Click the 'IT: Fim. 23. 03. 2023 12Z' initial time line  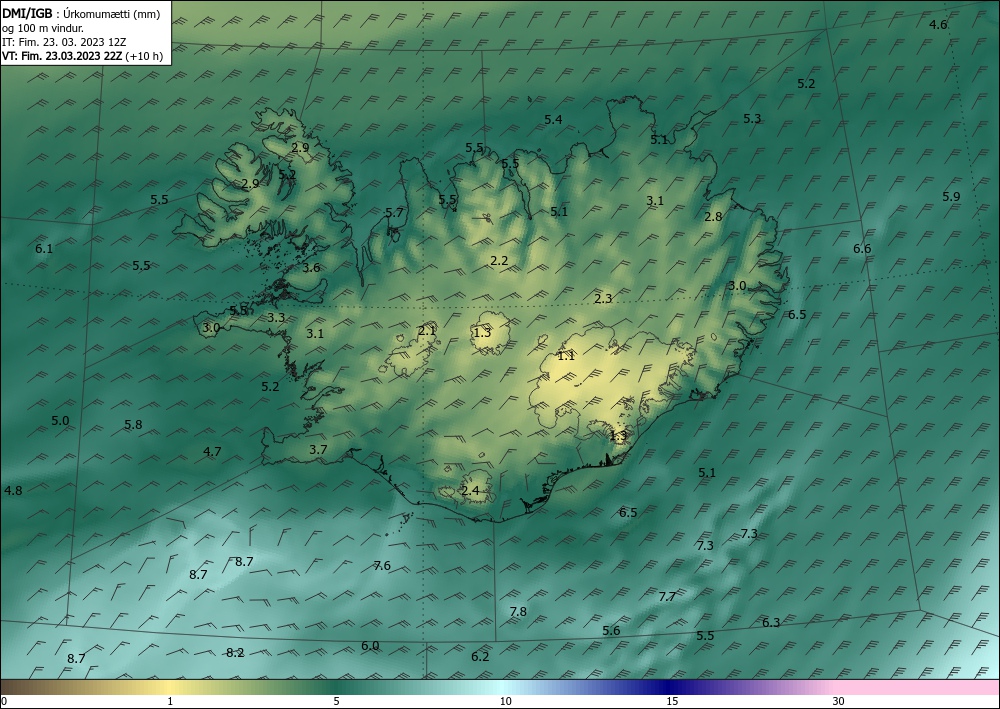[64, 42]
